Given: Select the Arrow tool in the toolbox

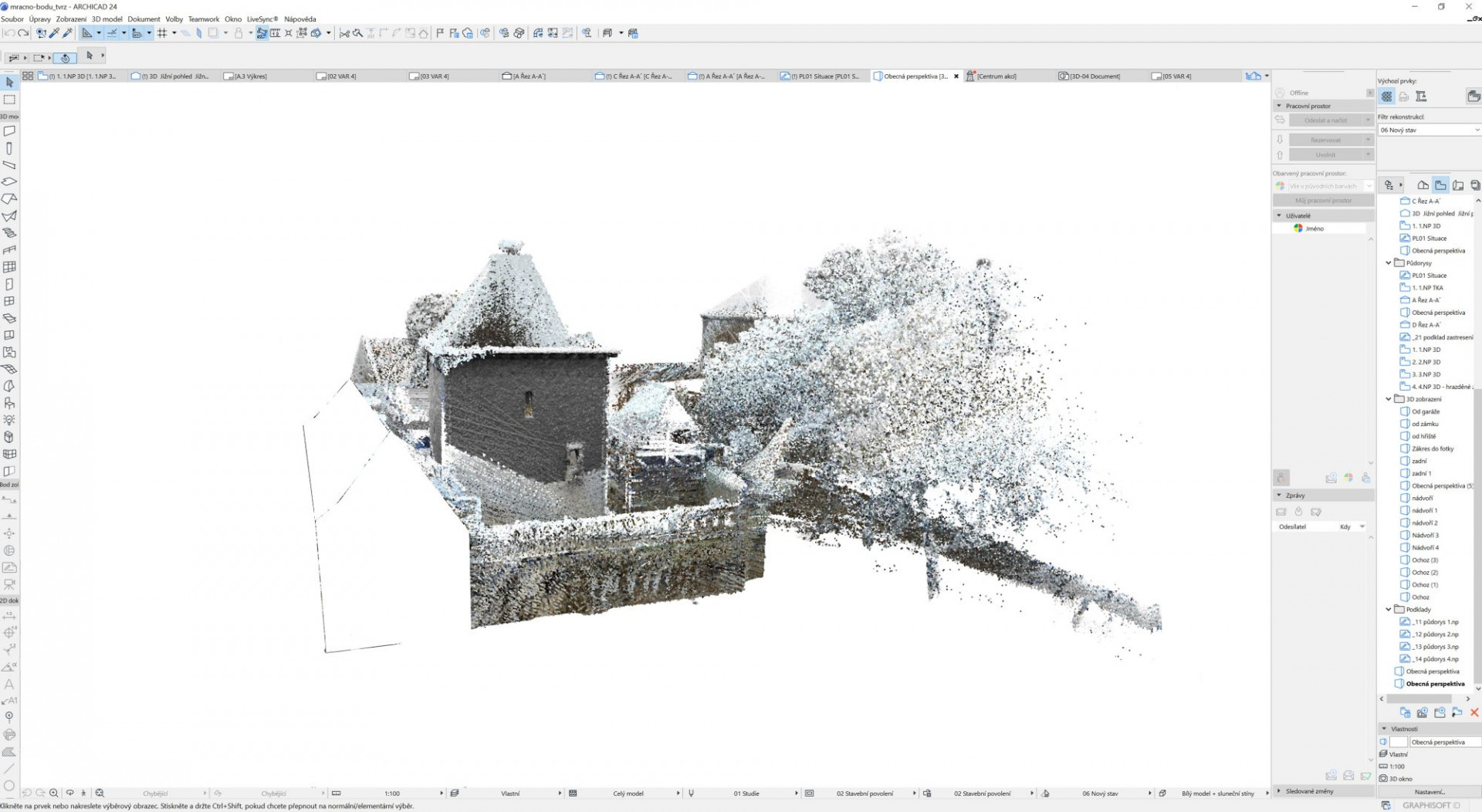Looking at the screenshot, I should (x=9, y=82).
